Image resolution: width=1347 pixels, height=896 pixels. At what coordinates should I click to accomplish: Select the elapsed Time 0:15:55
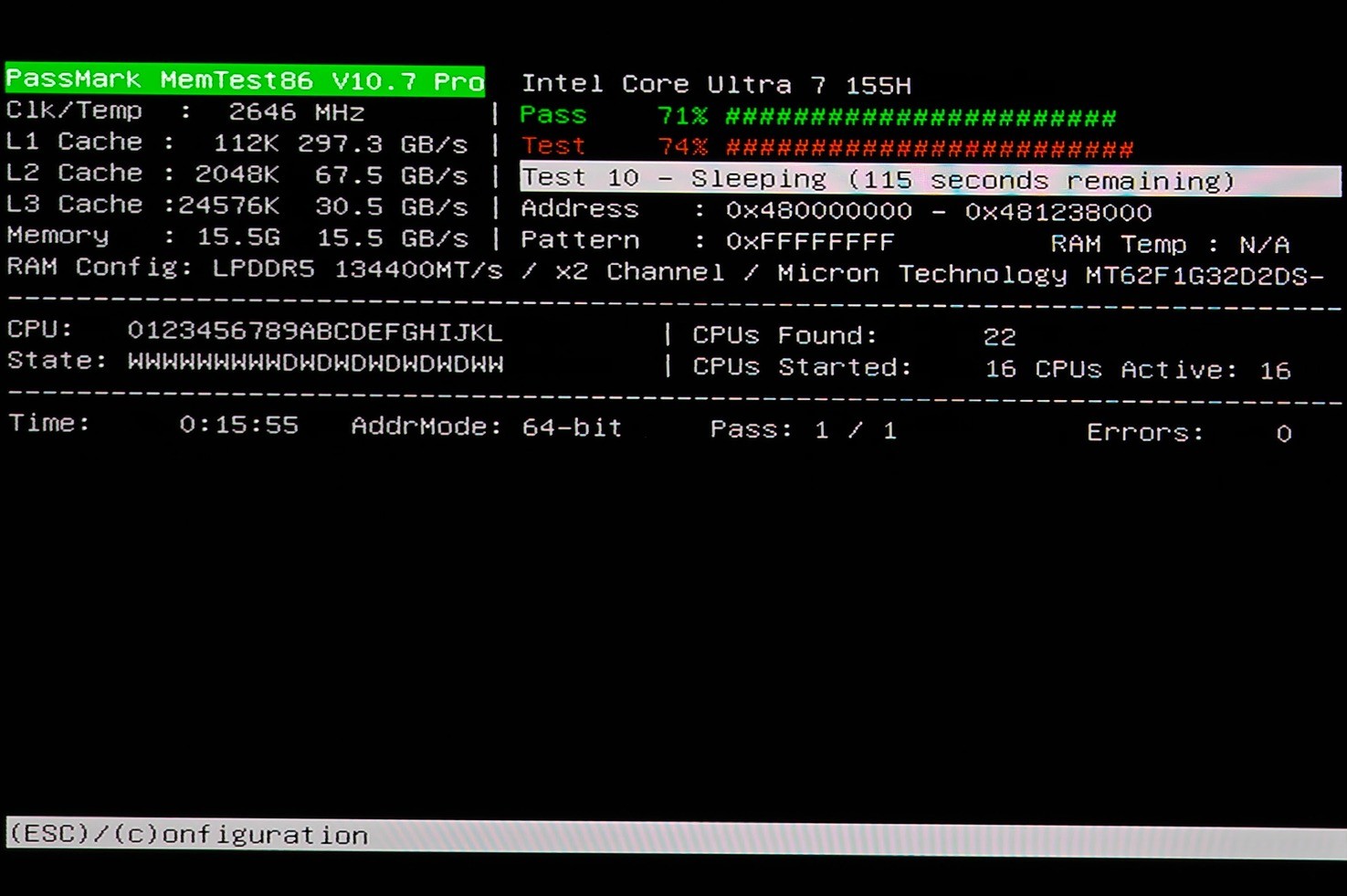[x=238, y=425]
